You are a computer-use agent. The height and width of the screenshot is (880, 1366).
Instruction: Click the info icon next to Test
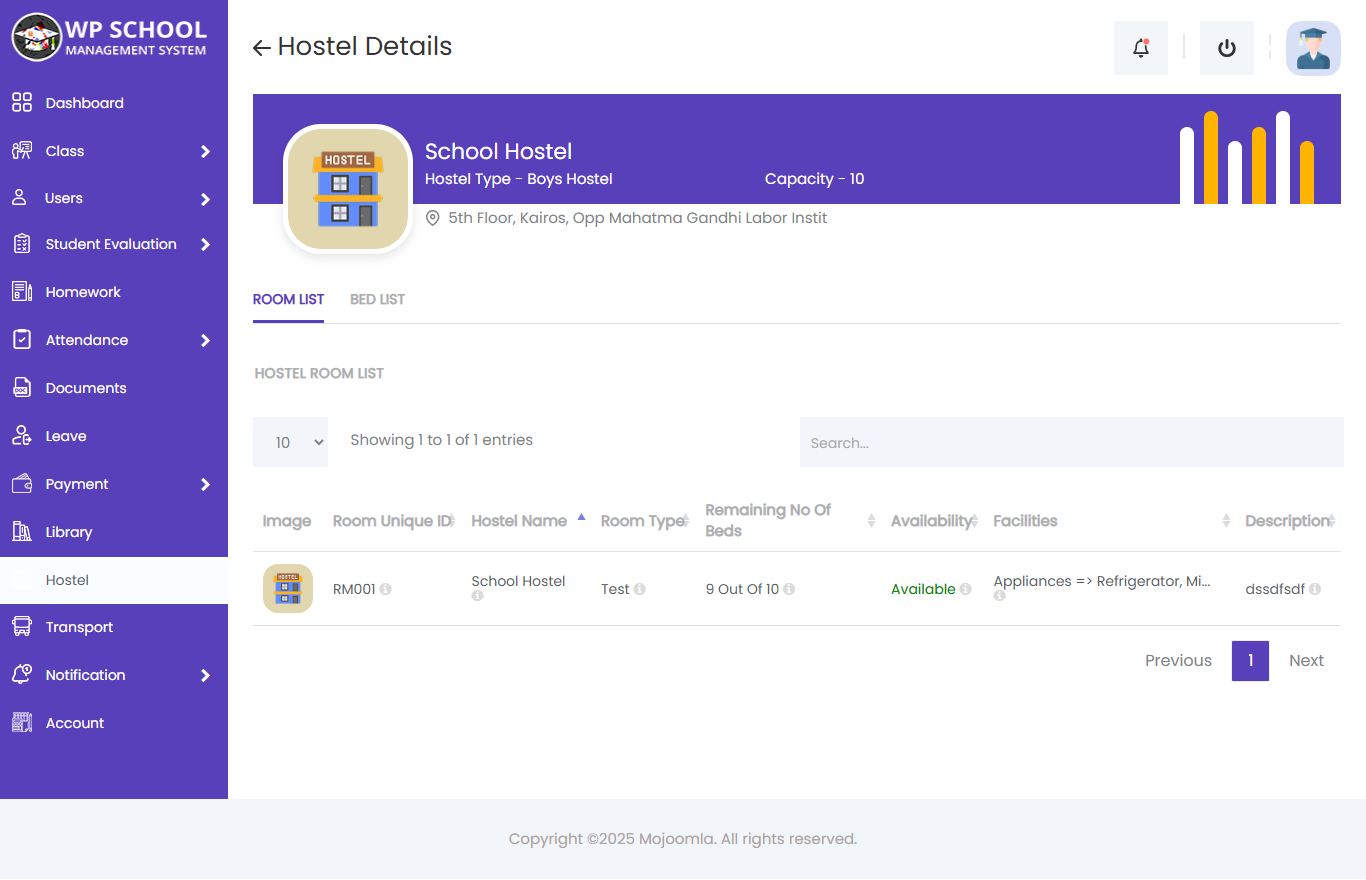coord(639,589)
